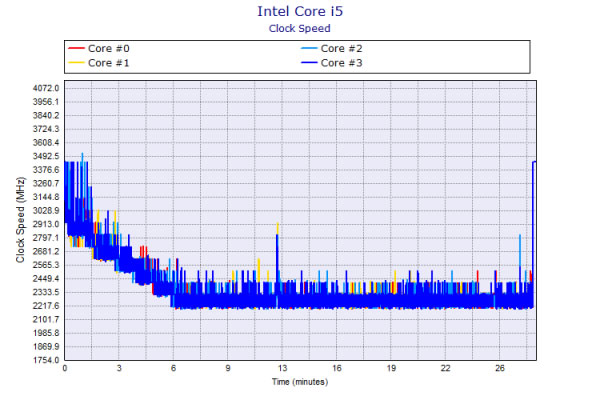Click the 1869.9 y-axis value
Screen dimensions: 600x400
pyautogui.click(x=46, y=346)
